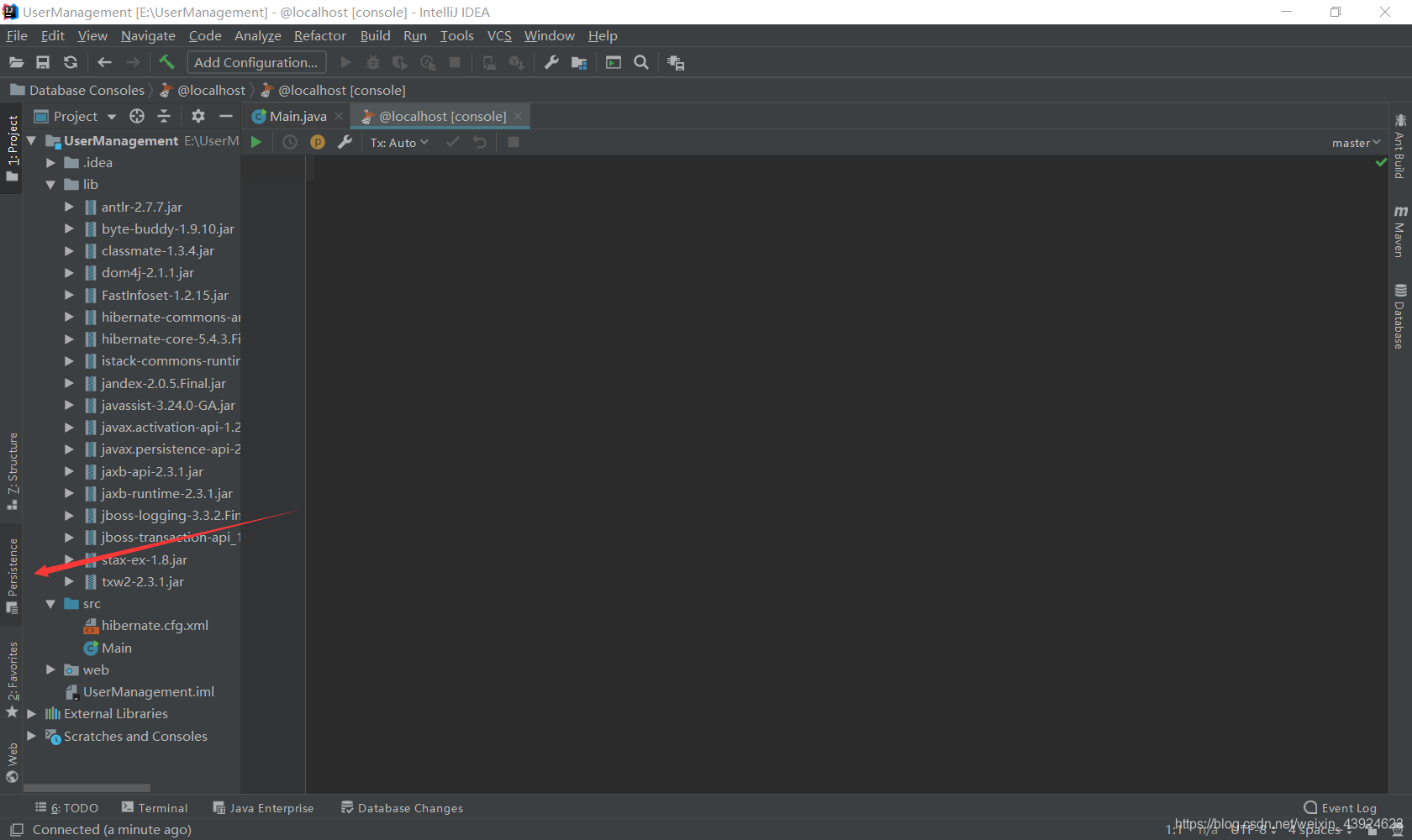
Task: Navigate back with left arrow icon
Action: click(x=104, y=62)
